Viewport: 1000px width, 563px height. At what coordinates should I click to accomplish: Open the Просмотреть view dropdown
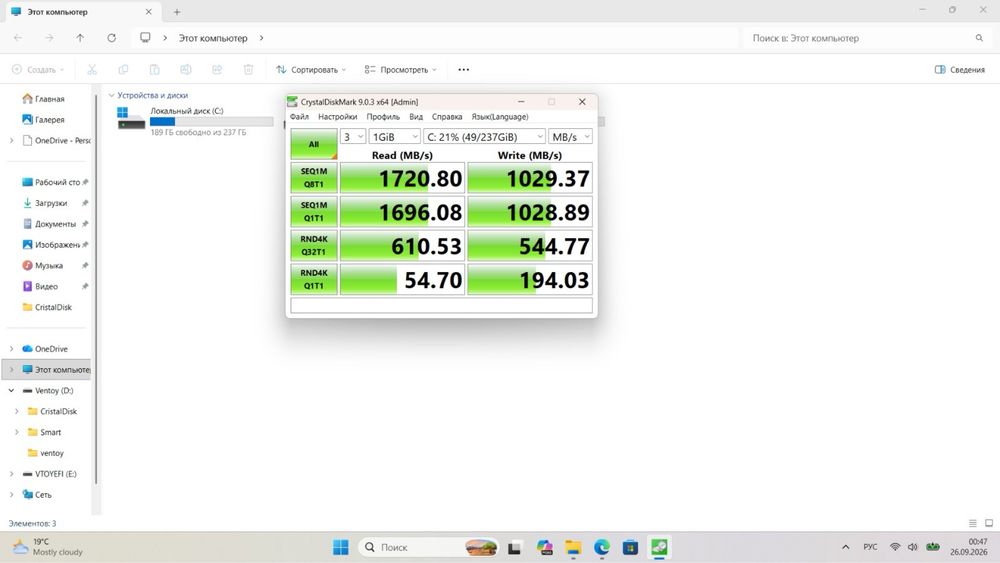pyautogui.click(x=401, y=69)
